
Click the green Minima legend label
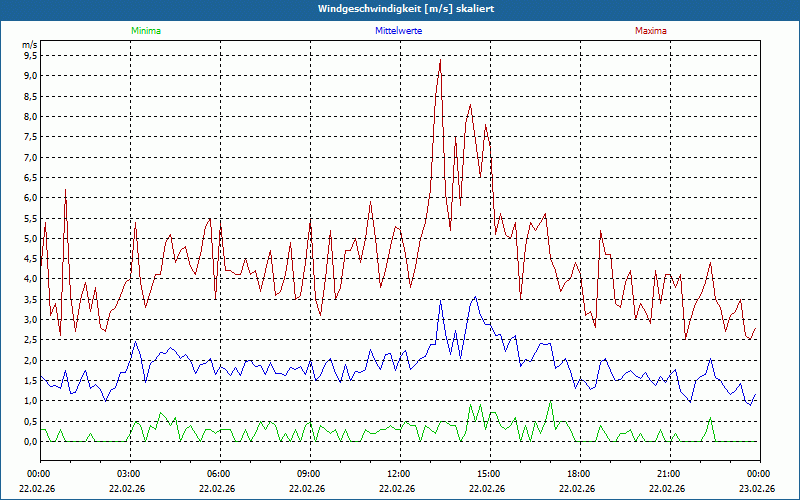[146, 31]
